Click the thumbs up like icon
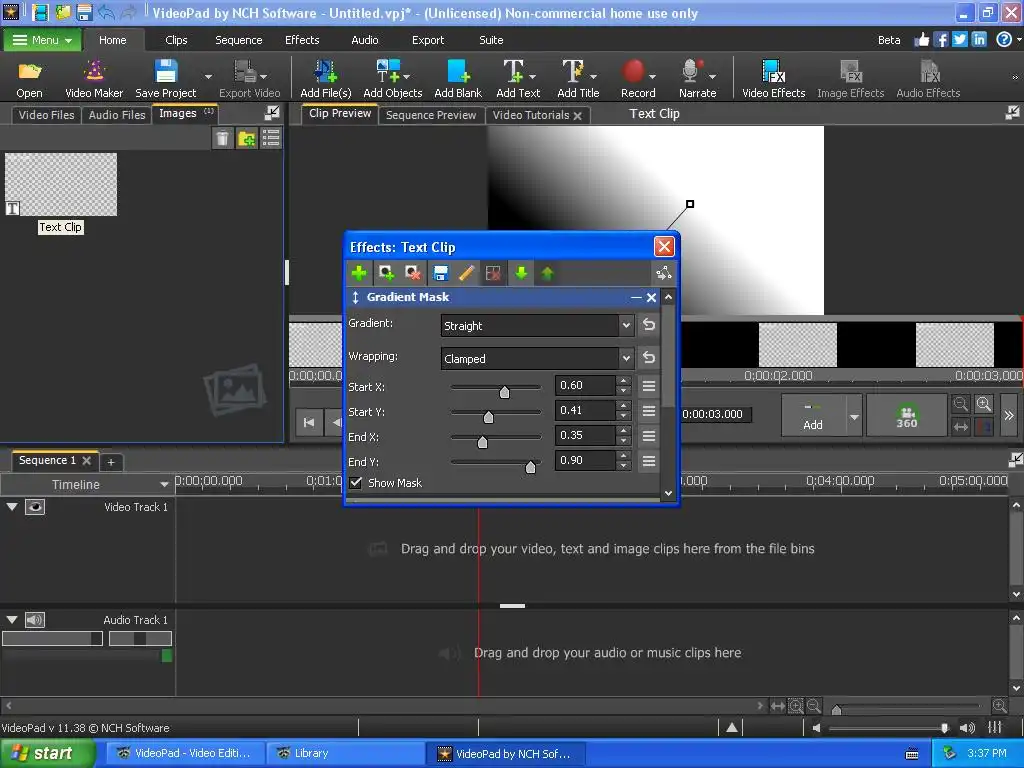Screen dimensions: 1024x768 (921, 40)
